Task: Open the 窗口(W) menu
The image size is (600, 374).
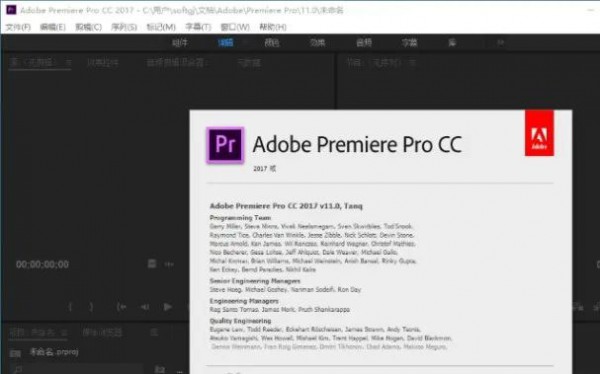Action: (x=235, y=27)
